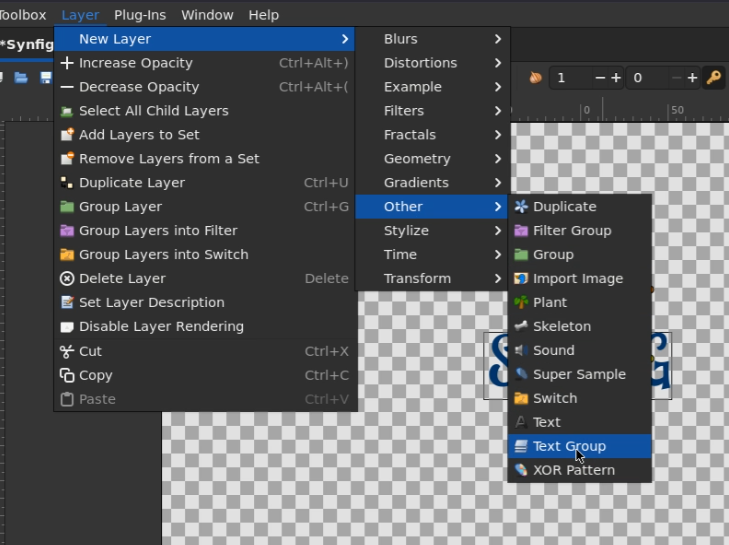Screen dimensions: 729x545
Task: Expand the Distortions submenu
Action: [433, 63]
